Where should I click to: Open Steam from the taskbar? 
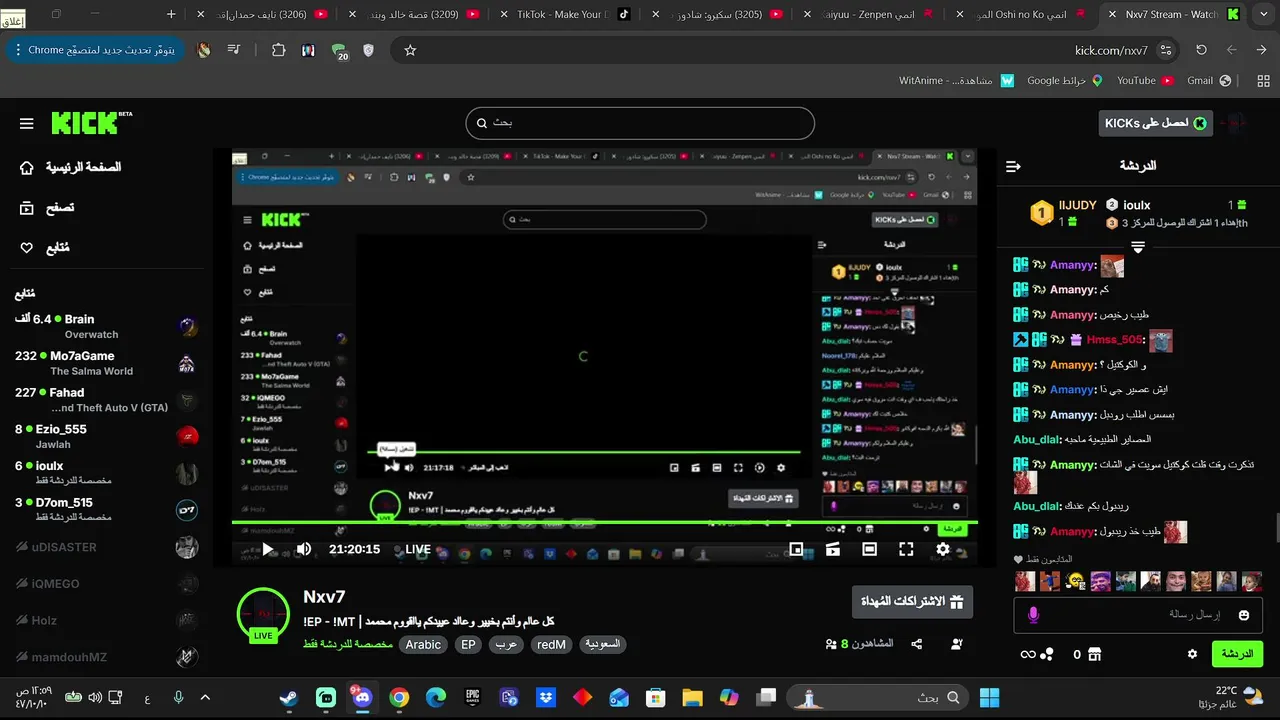[x=289, y=698]
